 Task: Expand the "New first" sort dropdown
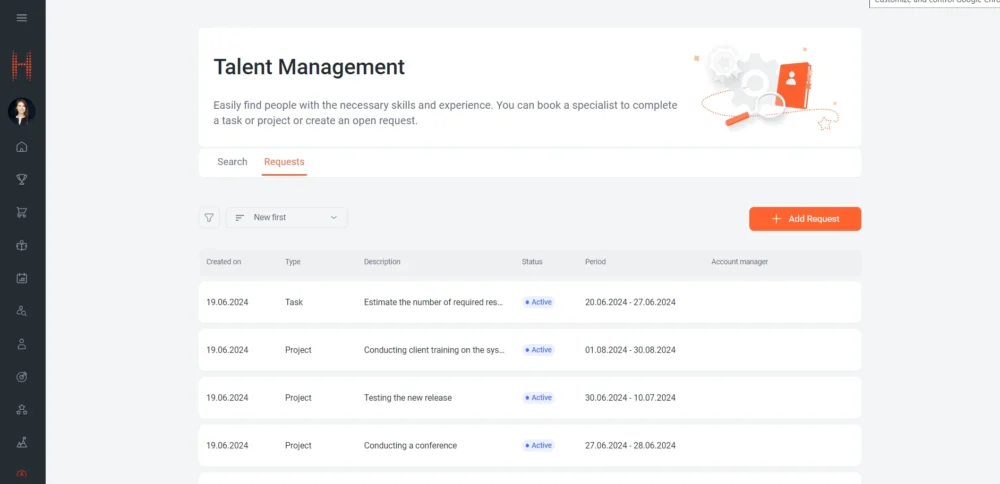tap(287, 217)
